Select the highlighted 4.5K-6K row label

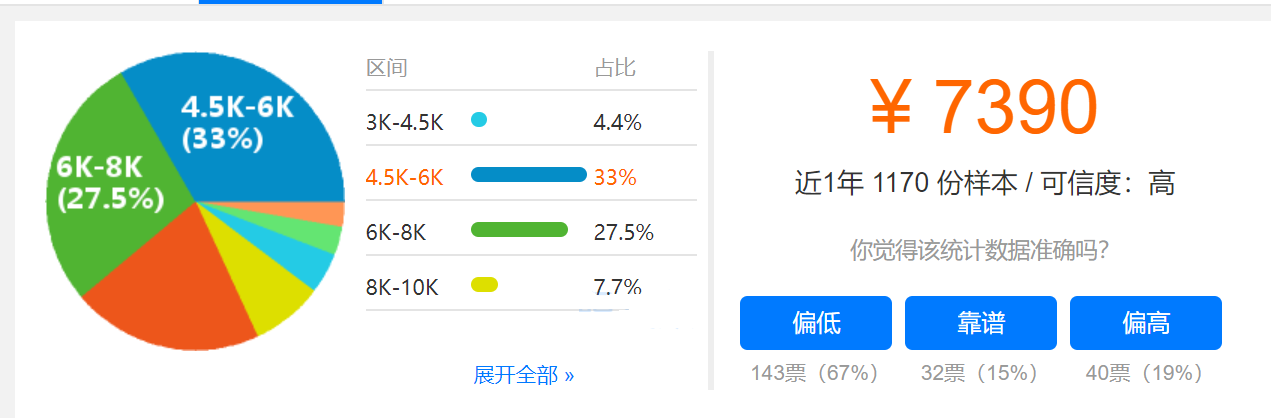404,177
